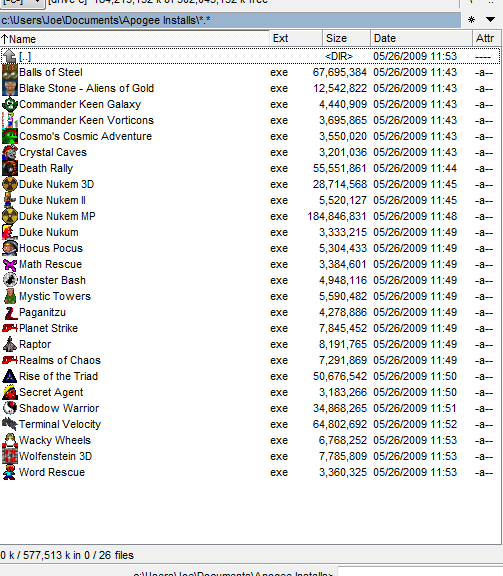Viewport: 503px width, 576px height.
Task: Select the Death Rally file name
Action: [46, 168]
